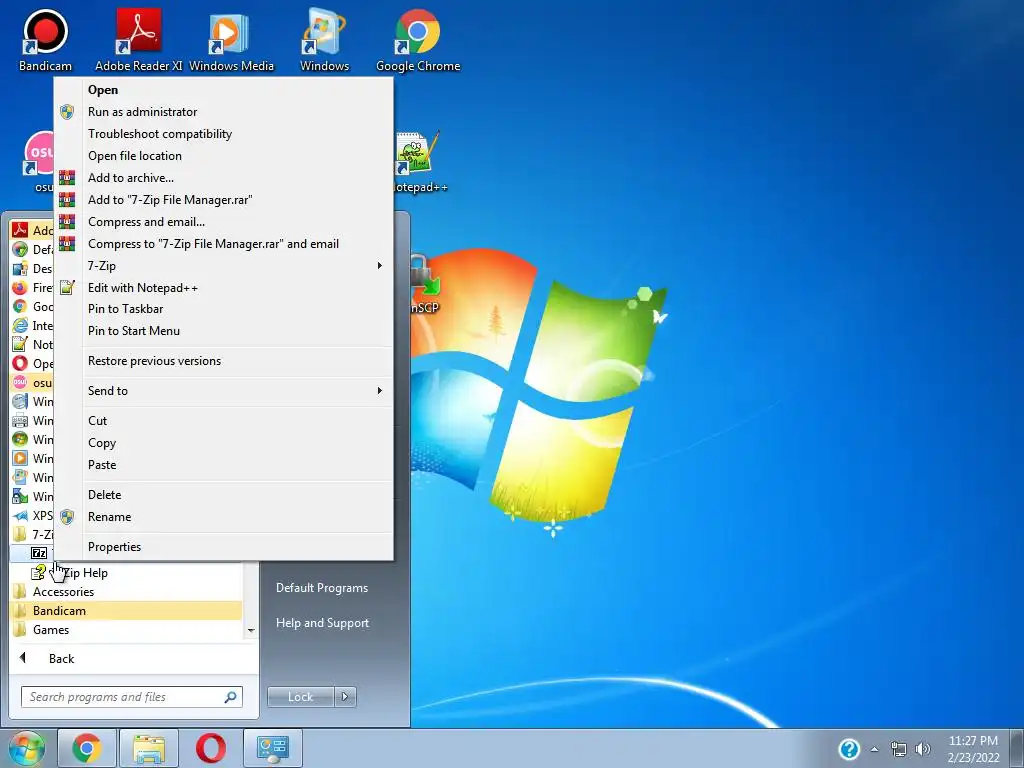Select Troubleshoot compatibility
This screenshot has height=768, width=1024.
point(223,134)
